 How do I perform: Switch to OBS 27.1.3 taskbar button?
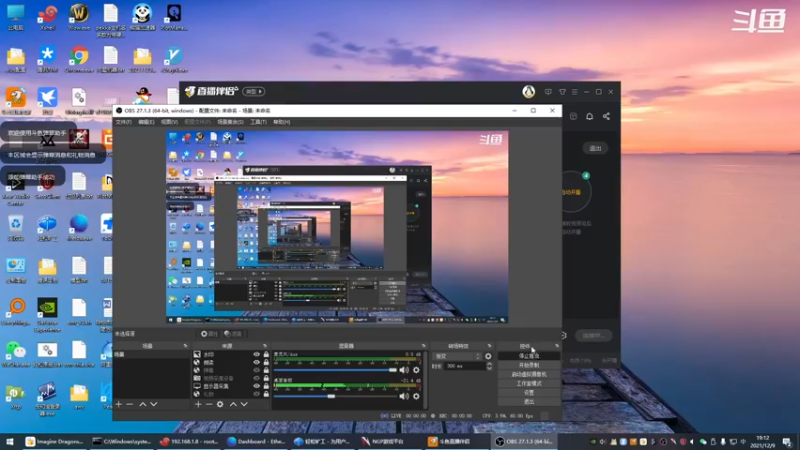pyautogui.click(x=524, y=441)
